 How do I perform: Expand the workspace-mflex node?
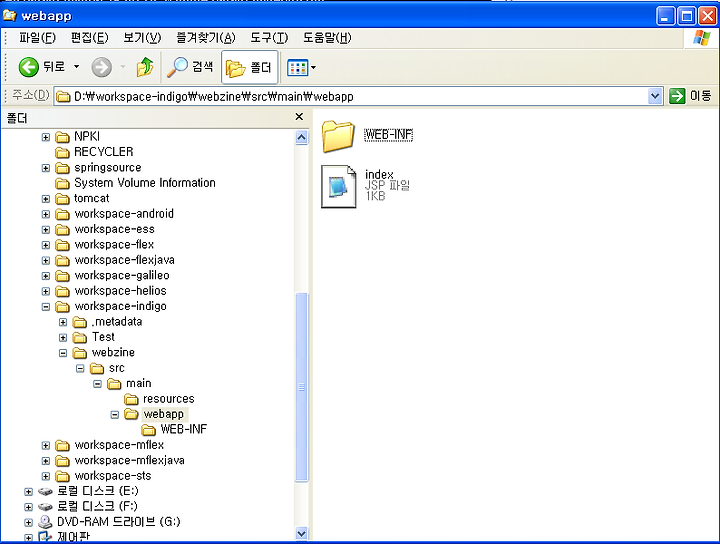pos(45,445)
